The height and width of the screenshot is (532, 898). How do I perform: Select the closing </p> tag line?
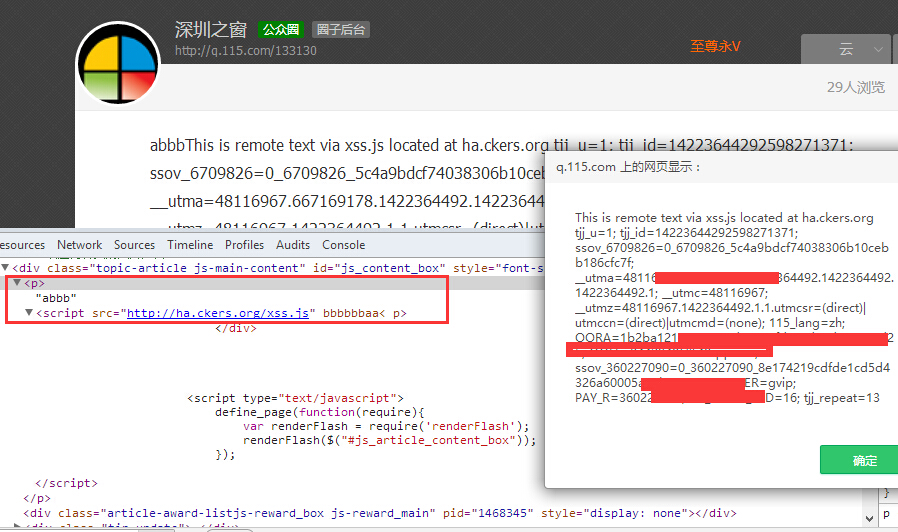[x=37, y=498]
